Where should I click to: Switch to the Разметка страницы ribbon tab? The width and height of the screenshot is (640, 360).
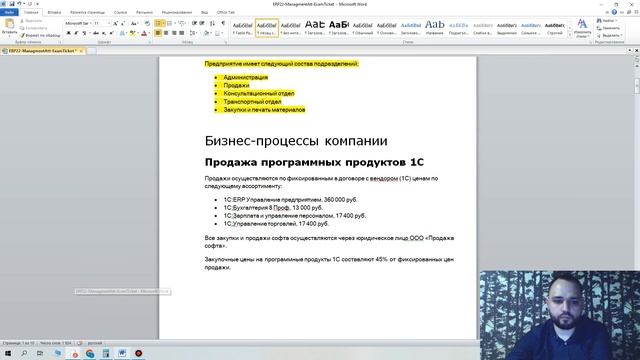(x=88, y=12)
